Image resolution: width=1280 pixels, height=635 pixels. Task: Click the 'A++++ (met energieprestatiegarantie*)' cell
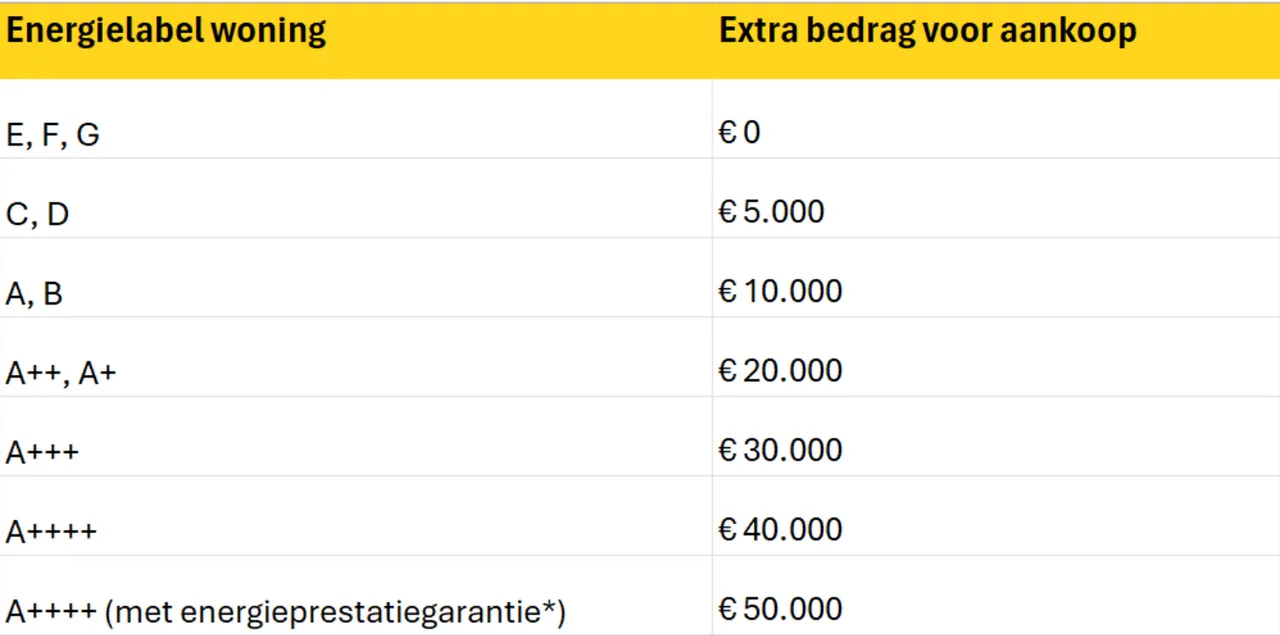355,595
